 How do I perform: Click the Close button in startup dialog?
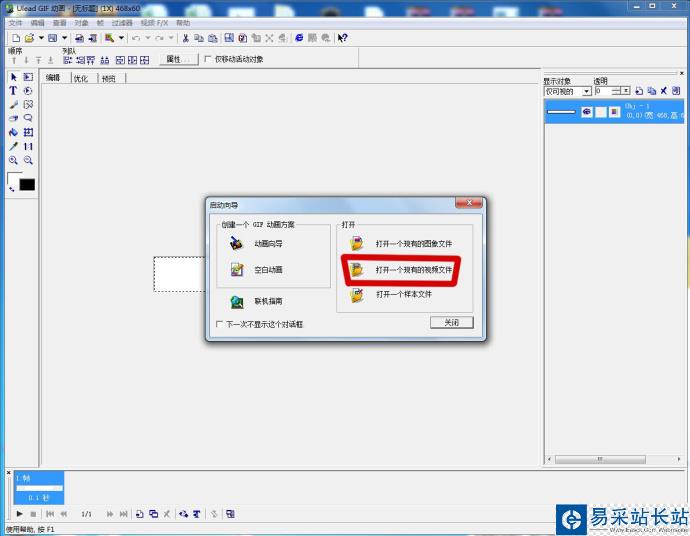452,323
